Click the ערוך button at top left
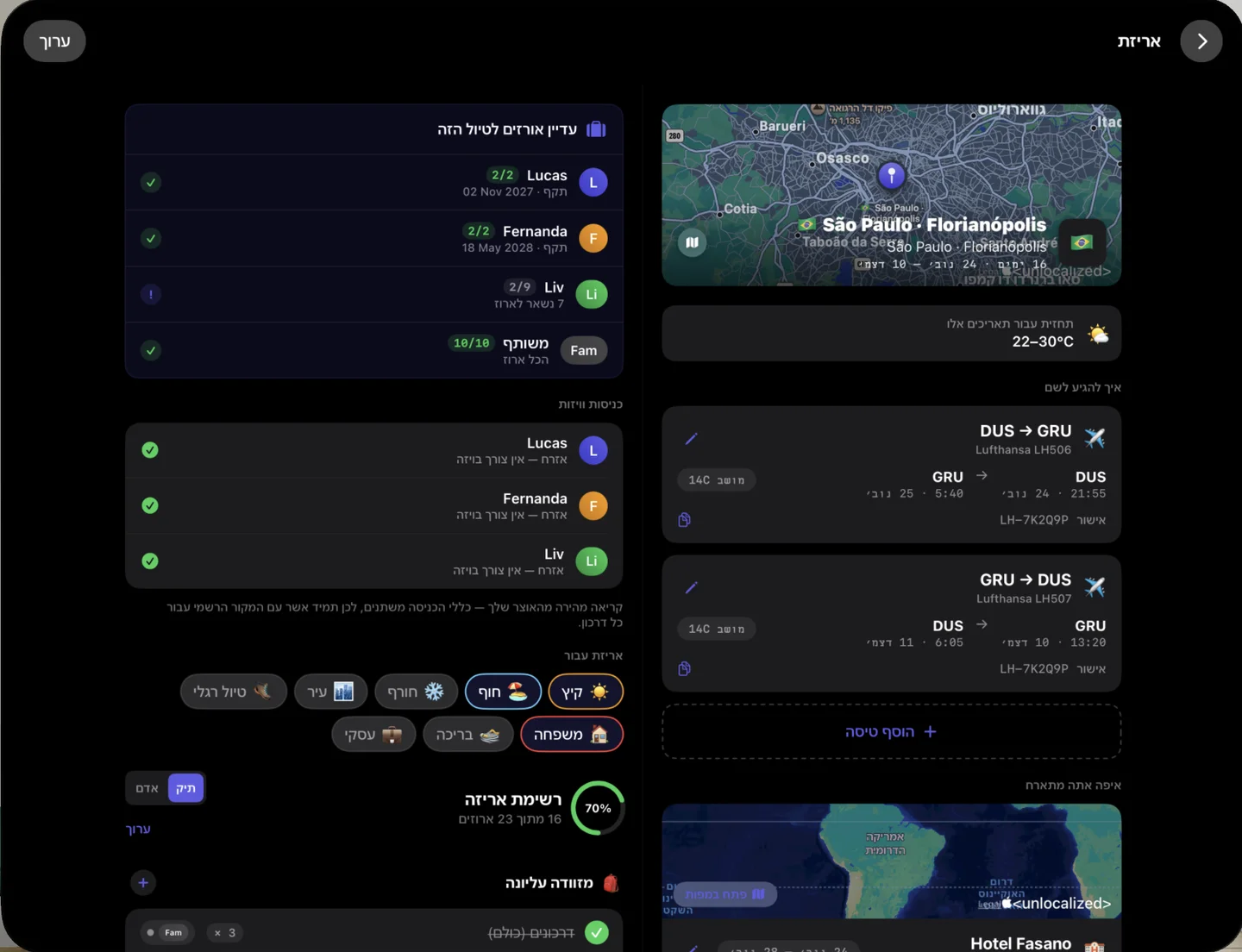This screenshot has width=1242, height=952. 54,41
